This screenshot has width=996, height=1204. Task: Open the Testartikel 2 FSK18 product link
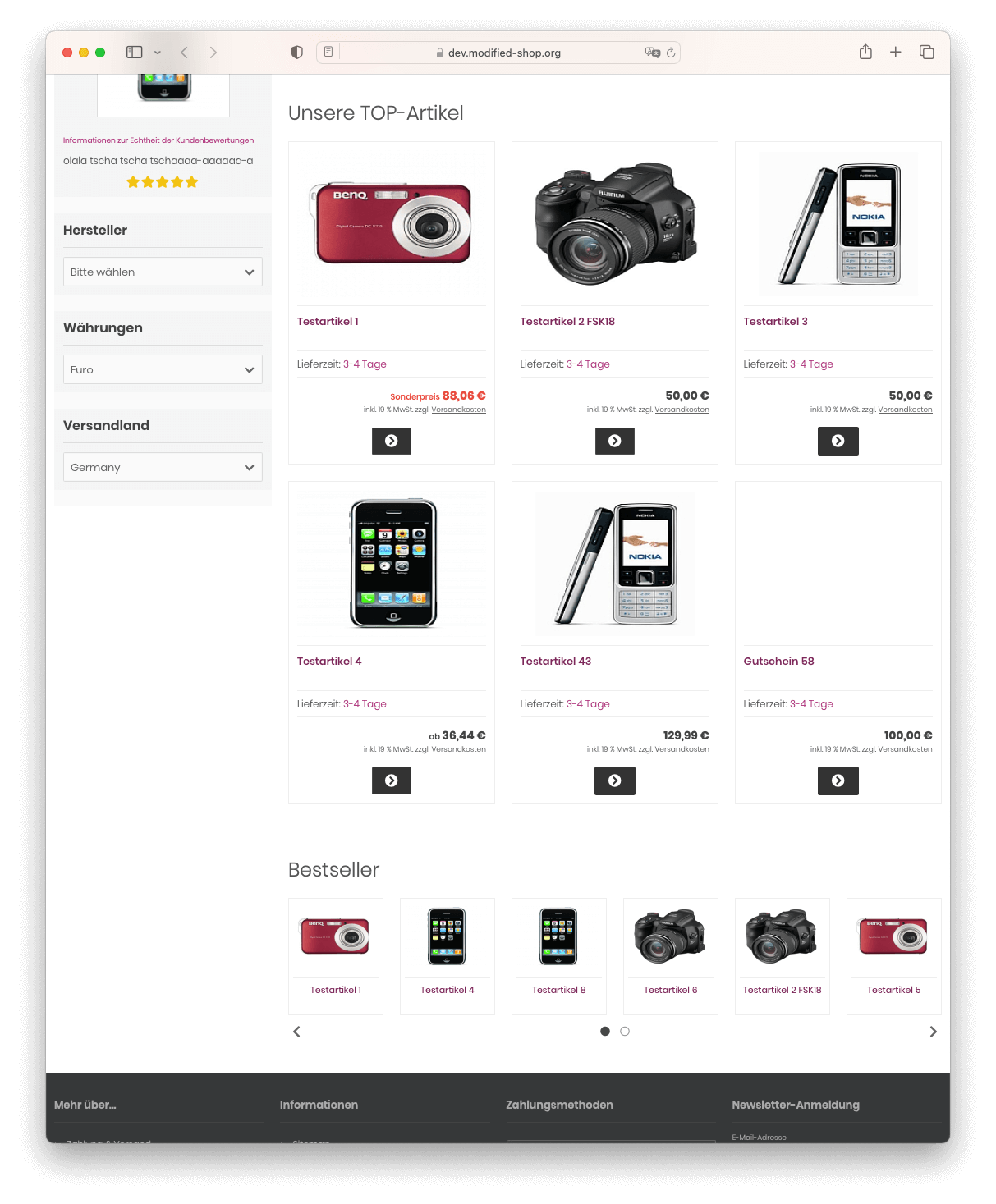click(567, 322)
